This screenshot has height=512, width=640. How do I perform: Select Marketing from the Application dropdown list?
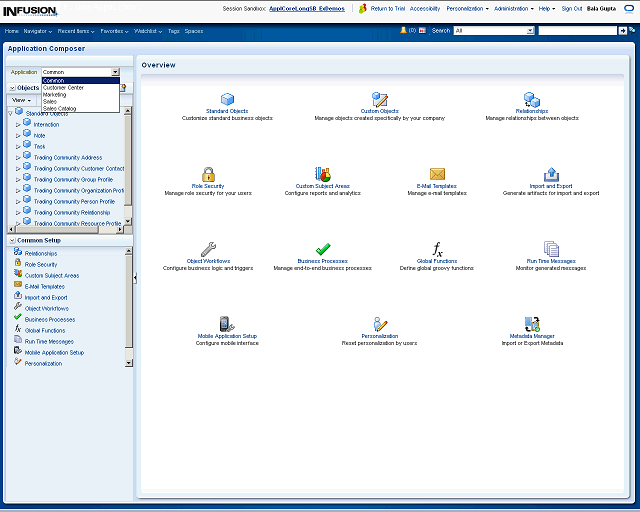(x=54, y=94)
